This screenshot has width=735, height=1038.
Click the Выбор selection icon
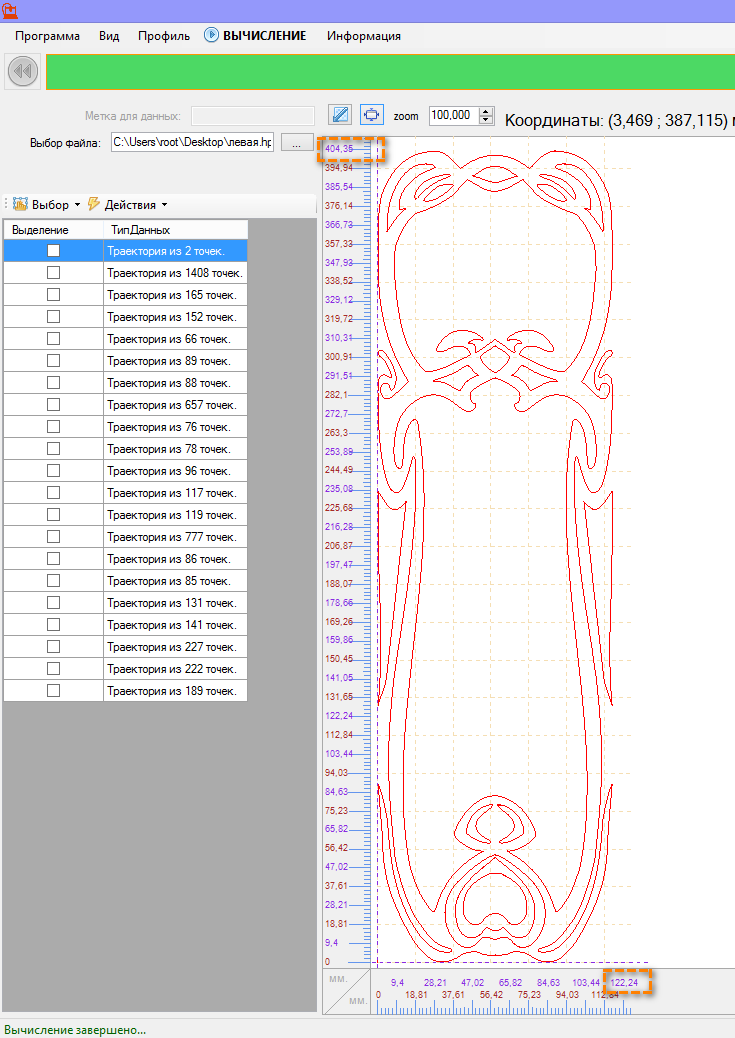click(x=21, y=205)
